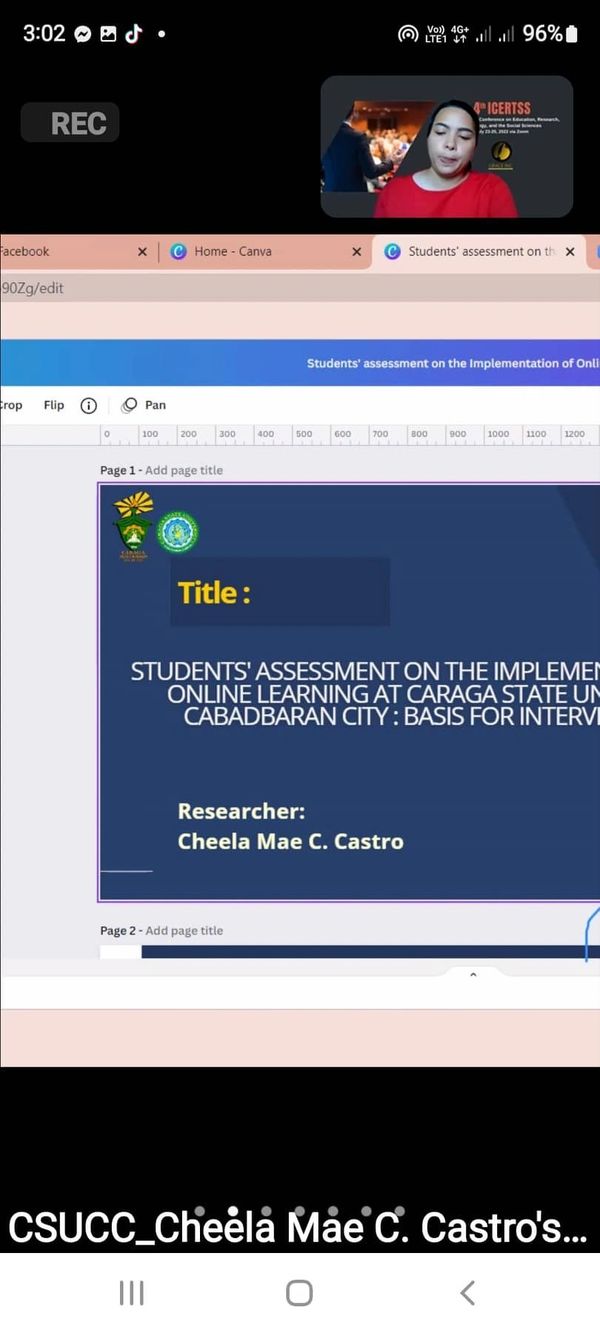The width and height of the screenshot is (600, 1333).
Task: Open the image info icon
Action: (88, 405)
